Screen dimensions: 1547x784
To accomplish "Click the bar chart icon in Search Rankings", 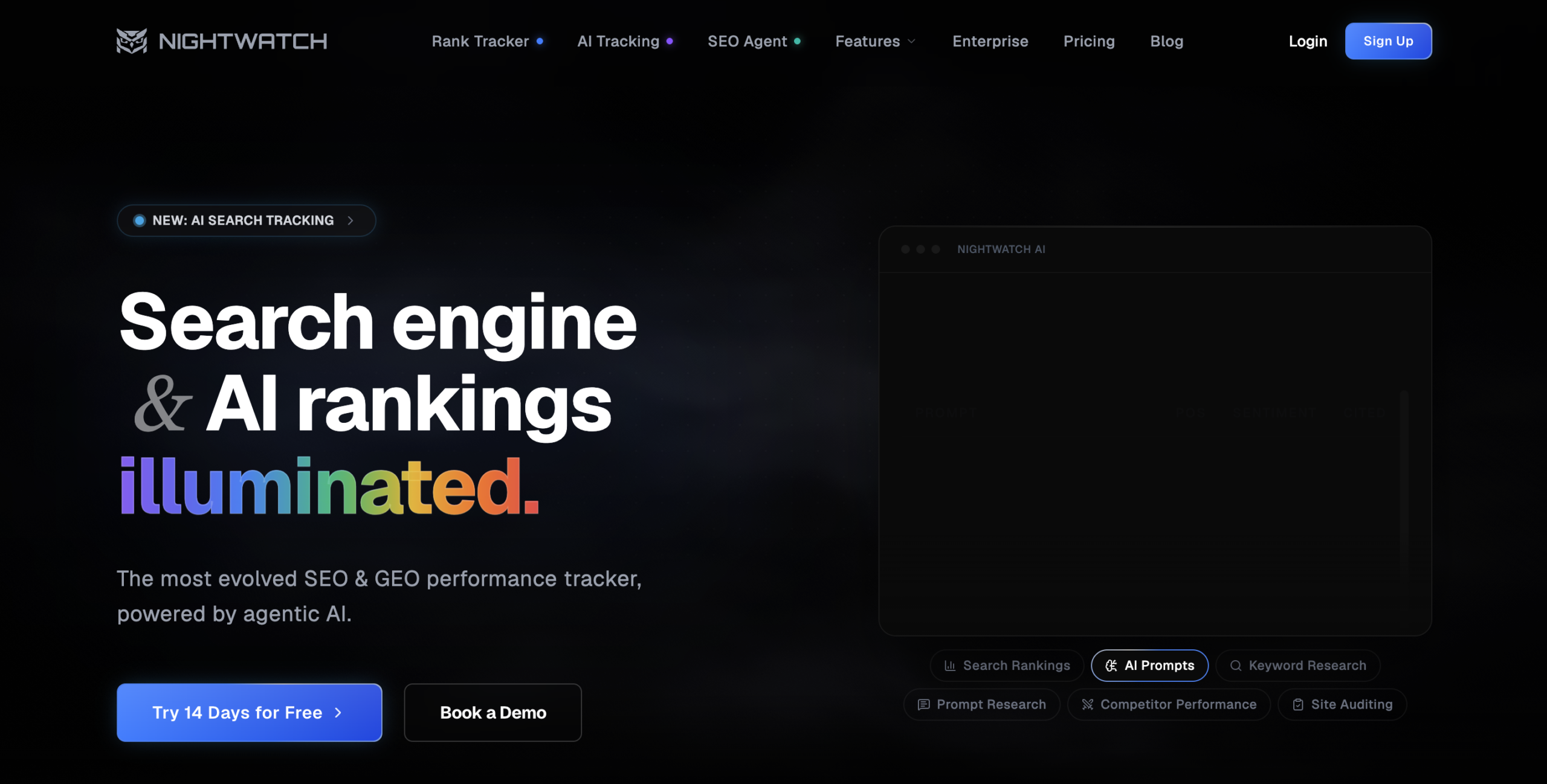I will [x=950, y=666].
